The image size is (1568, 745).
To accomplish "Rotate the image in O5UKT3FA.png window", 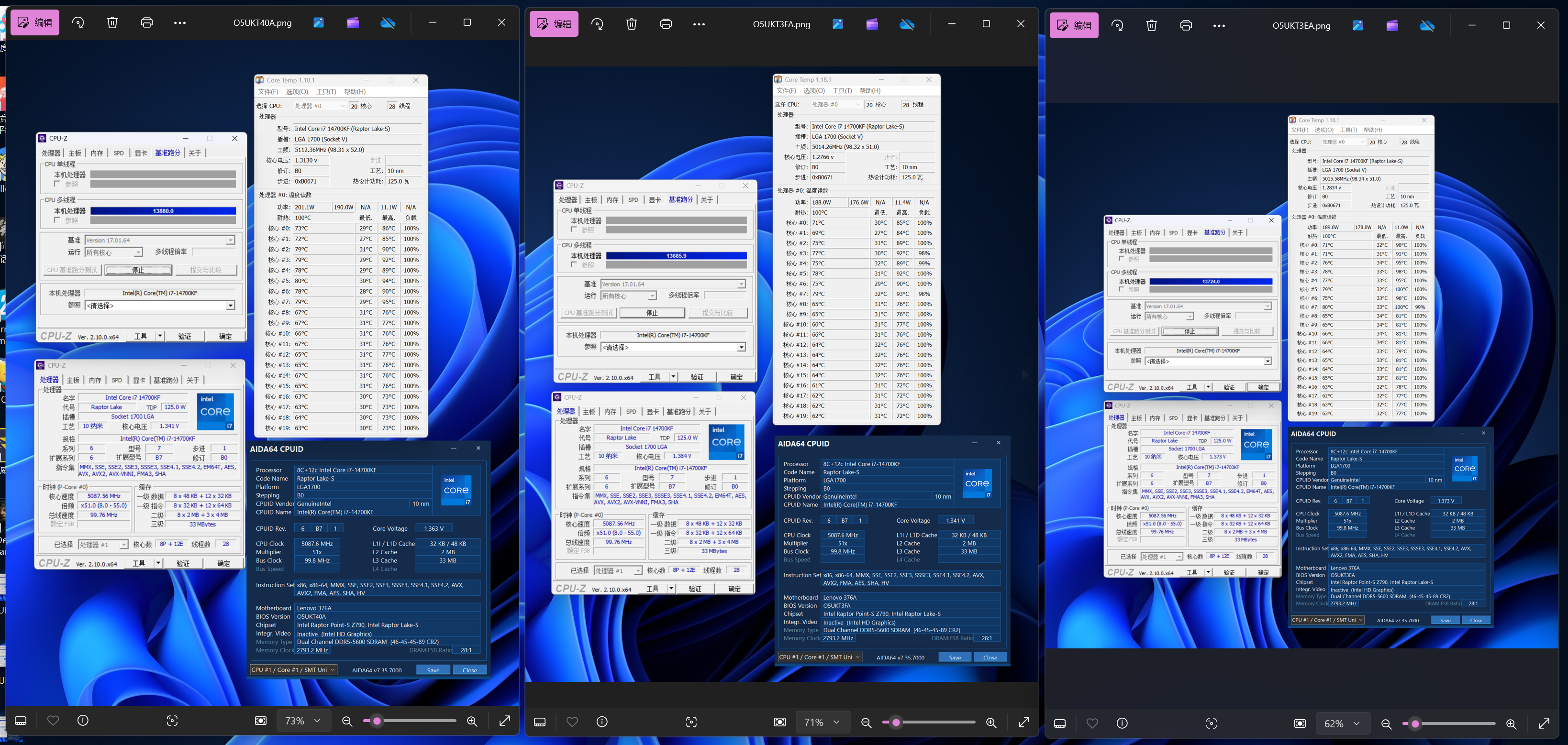I will (x=597, y=24).
